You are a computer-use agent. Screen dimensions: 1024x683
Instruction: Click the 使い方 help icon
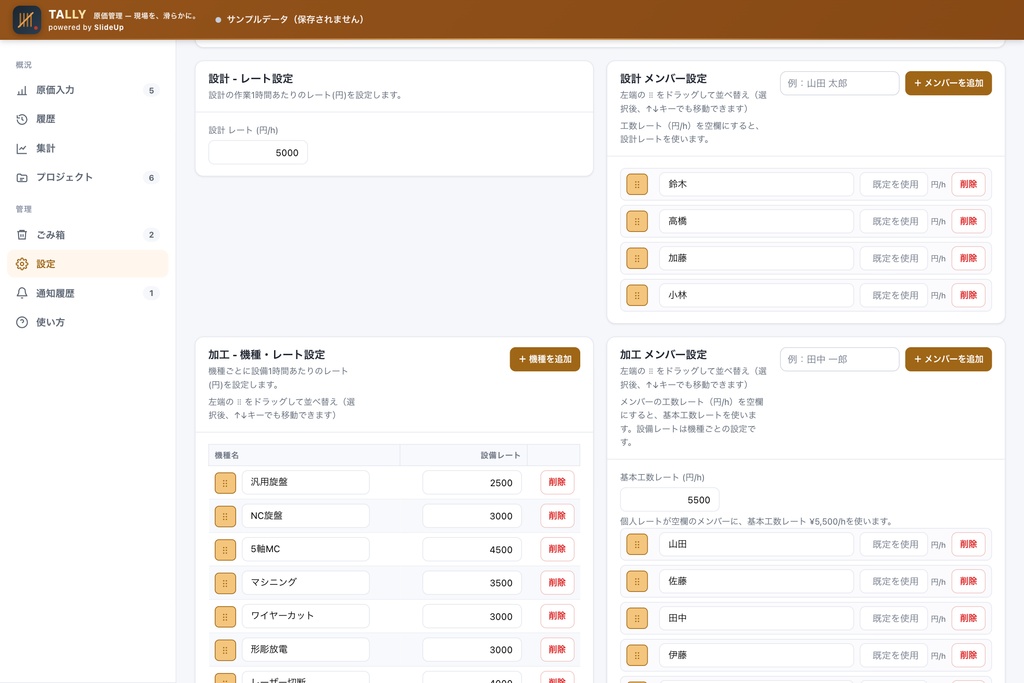(x=22, y=322)
